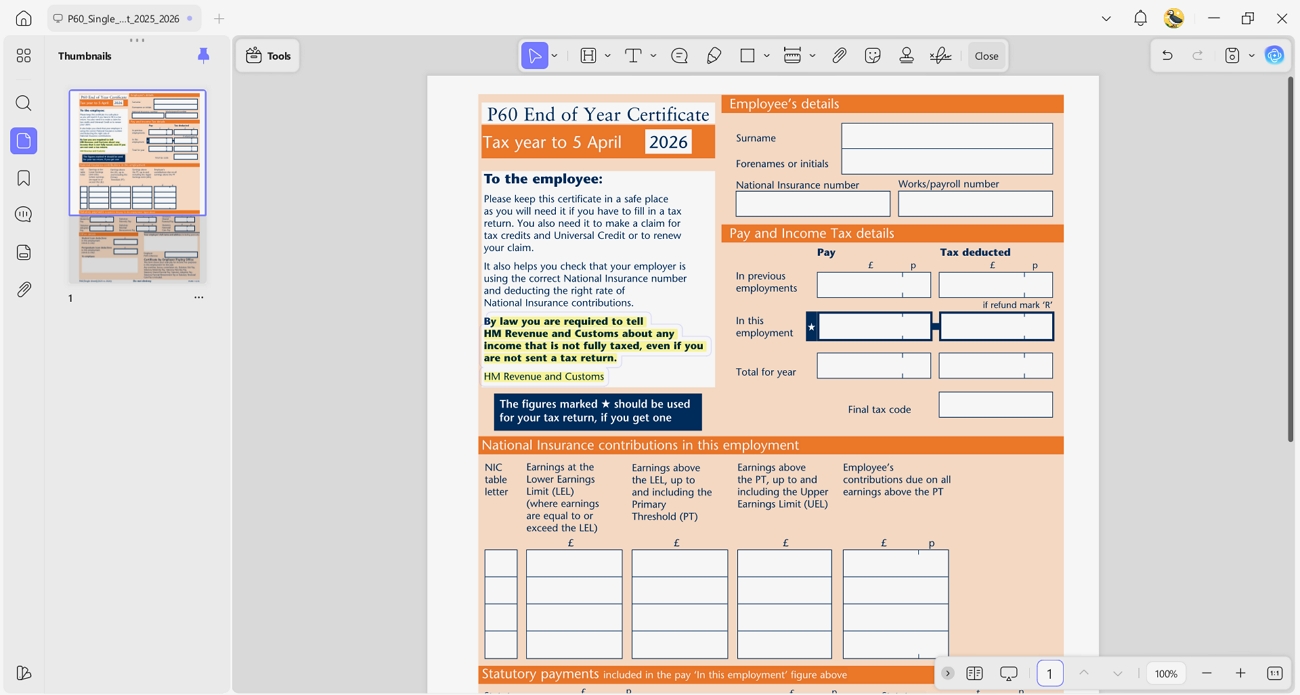Click the highlighted 'HM Revenue and Customs' text
This screenshot has height=695, width=1300.
point(544,376)
